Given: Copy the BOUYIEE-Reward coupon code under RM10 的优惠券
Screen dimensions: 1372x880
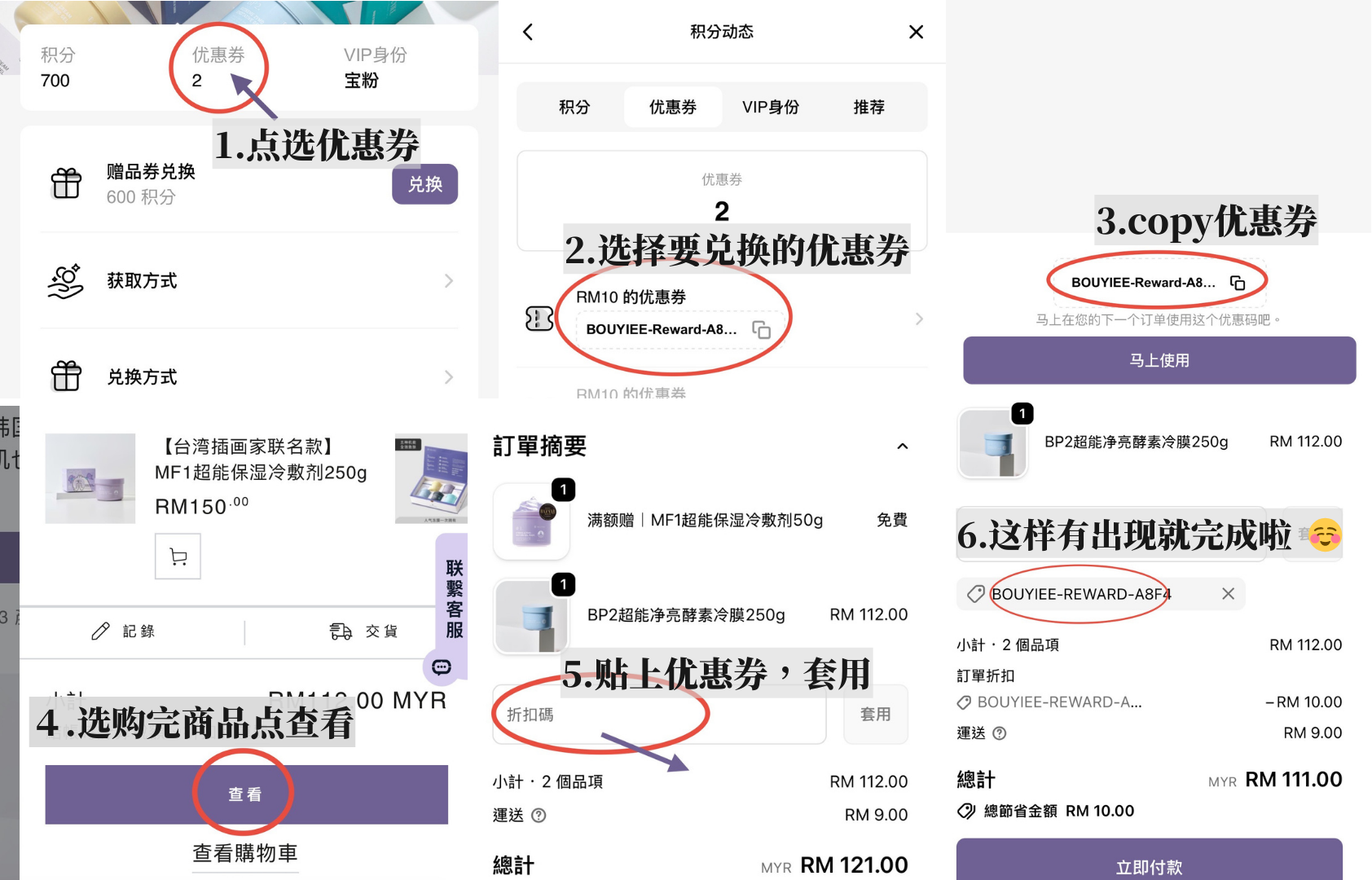Looking at the screenshot, I should (x=761, y=329).
